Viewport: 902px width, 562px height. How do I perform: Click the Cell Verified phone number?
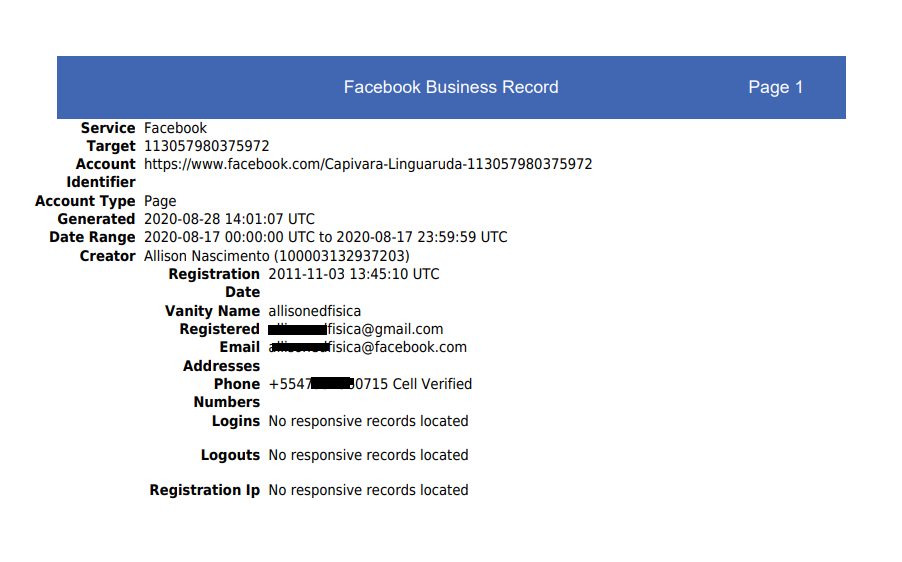tap(370, 384)
